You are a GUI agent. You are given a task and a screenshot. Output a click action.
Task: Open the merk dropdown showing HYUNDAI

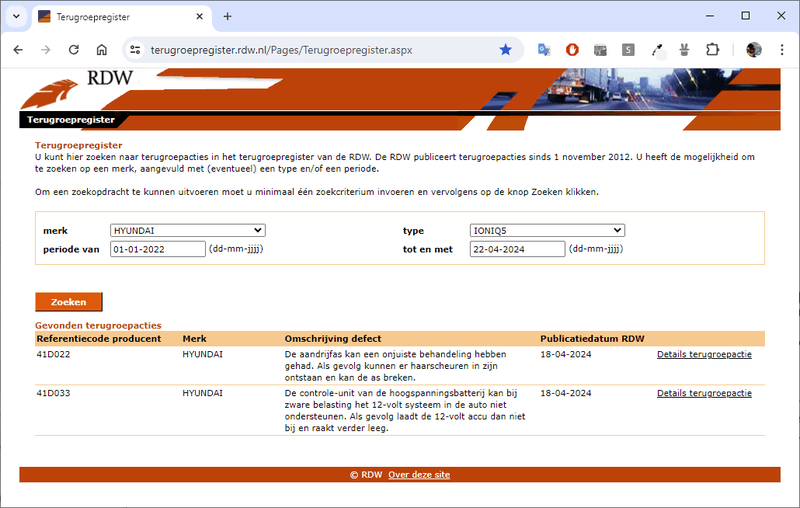188,231
